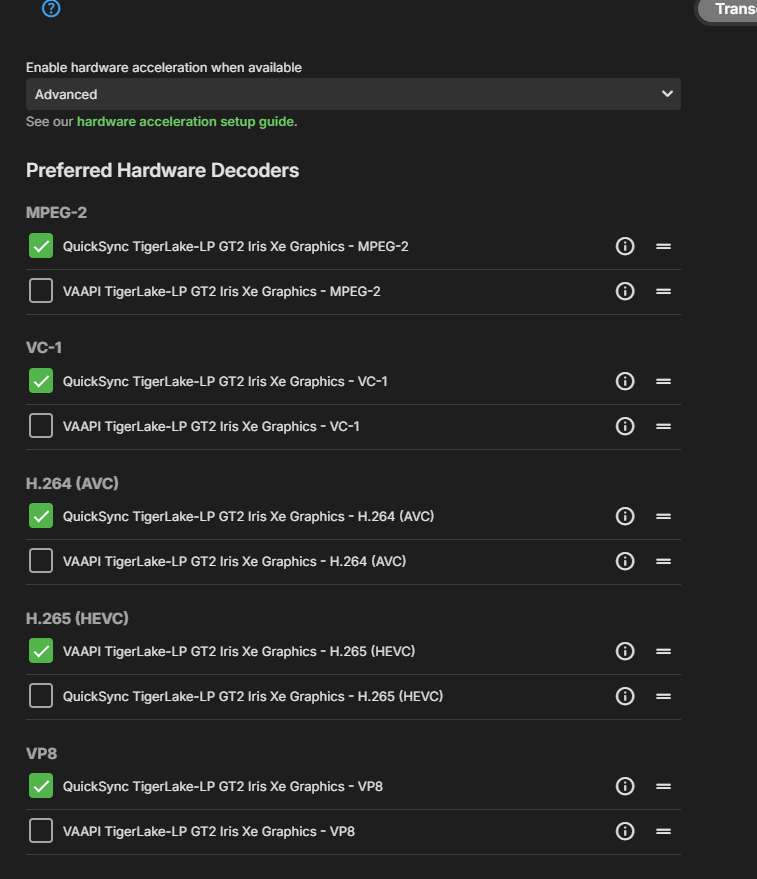This screenshot has width=757, height=879.
Task: Click drag handle for QuickSync H.265 decoder
Action: (663, 696)
